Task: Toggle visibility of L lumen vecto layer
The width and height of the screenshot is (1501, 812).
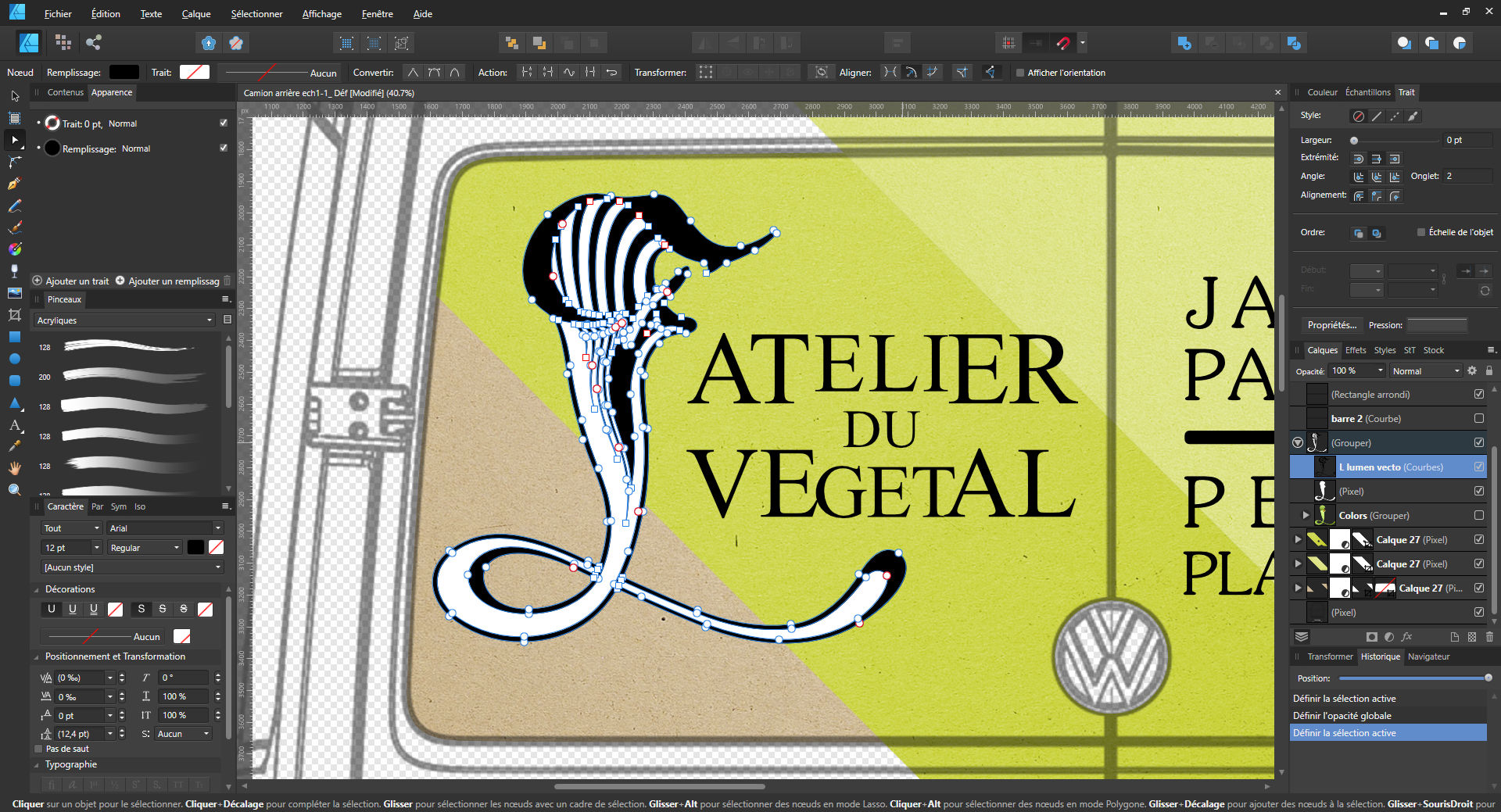Action: click(1478, 467)
